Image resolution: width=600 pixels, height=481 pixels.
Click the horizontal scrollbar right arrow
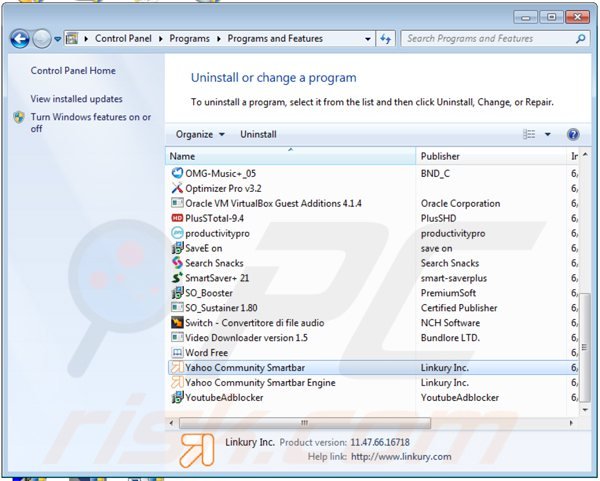coord(571,423)
